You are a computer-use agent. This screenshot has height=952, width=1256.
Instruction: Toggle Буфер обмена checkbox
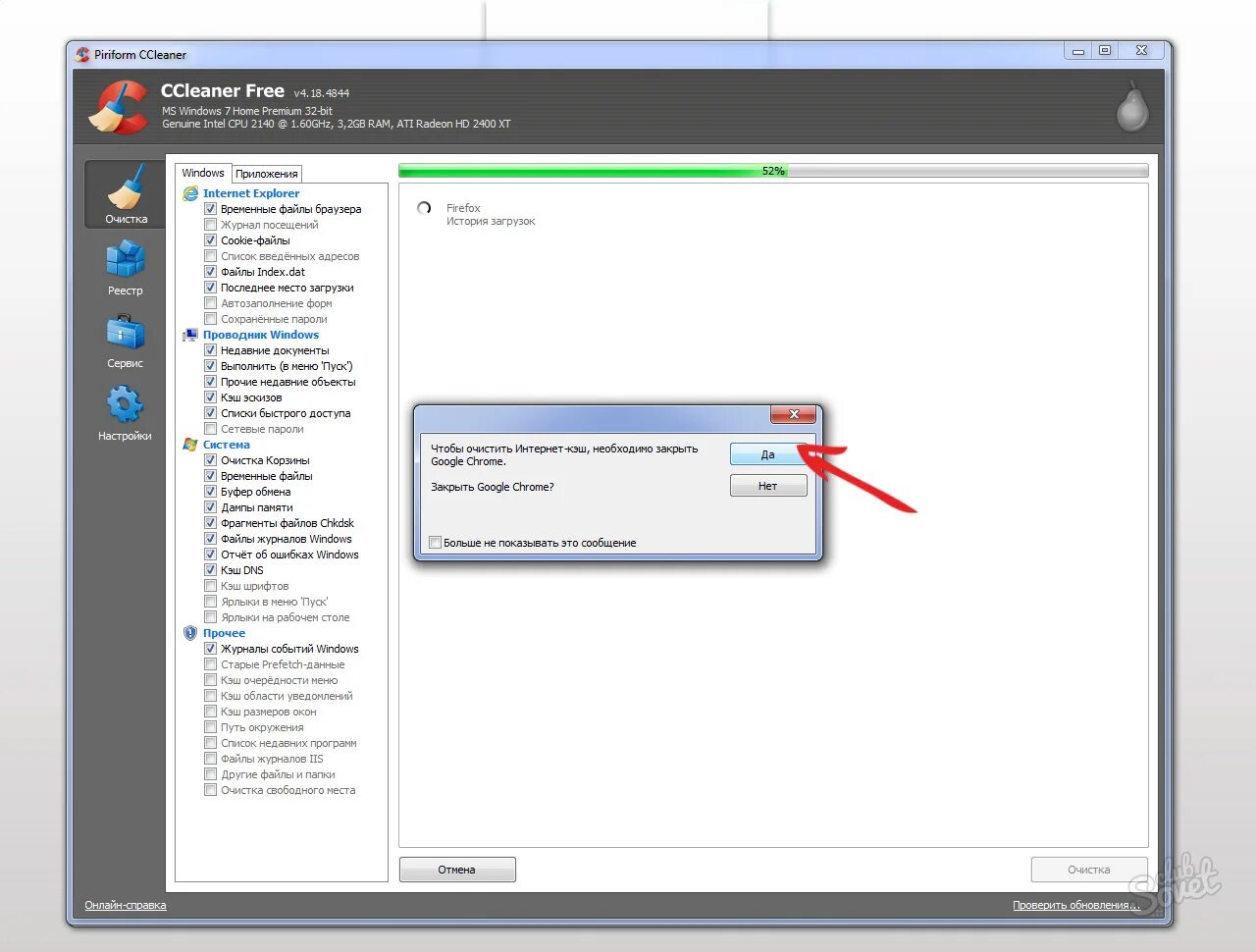(x=210, y=492)
